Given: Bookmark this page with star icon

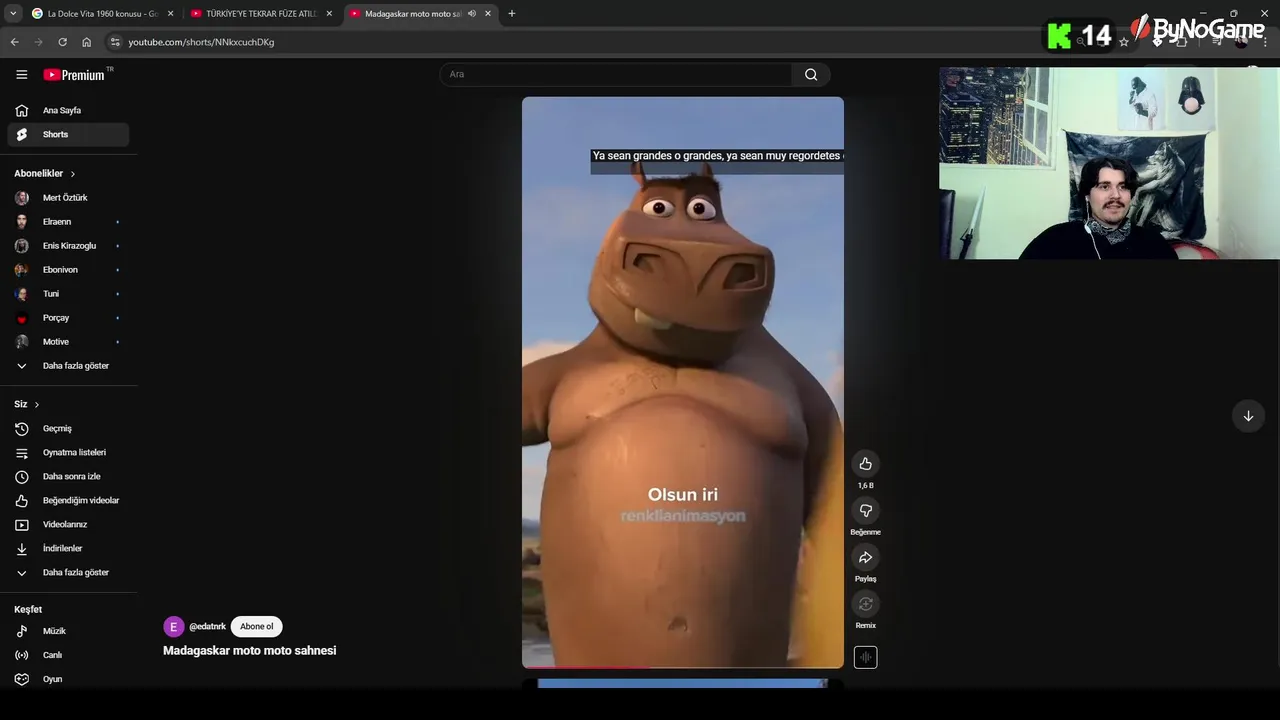Looking at the screenshot, I should (1124, 42).
